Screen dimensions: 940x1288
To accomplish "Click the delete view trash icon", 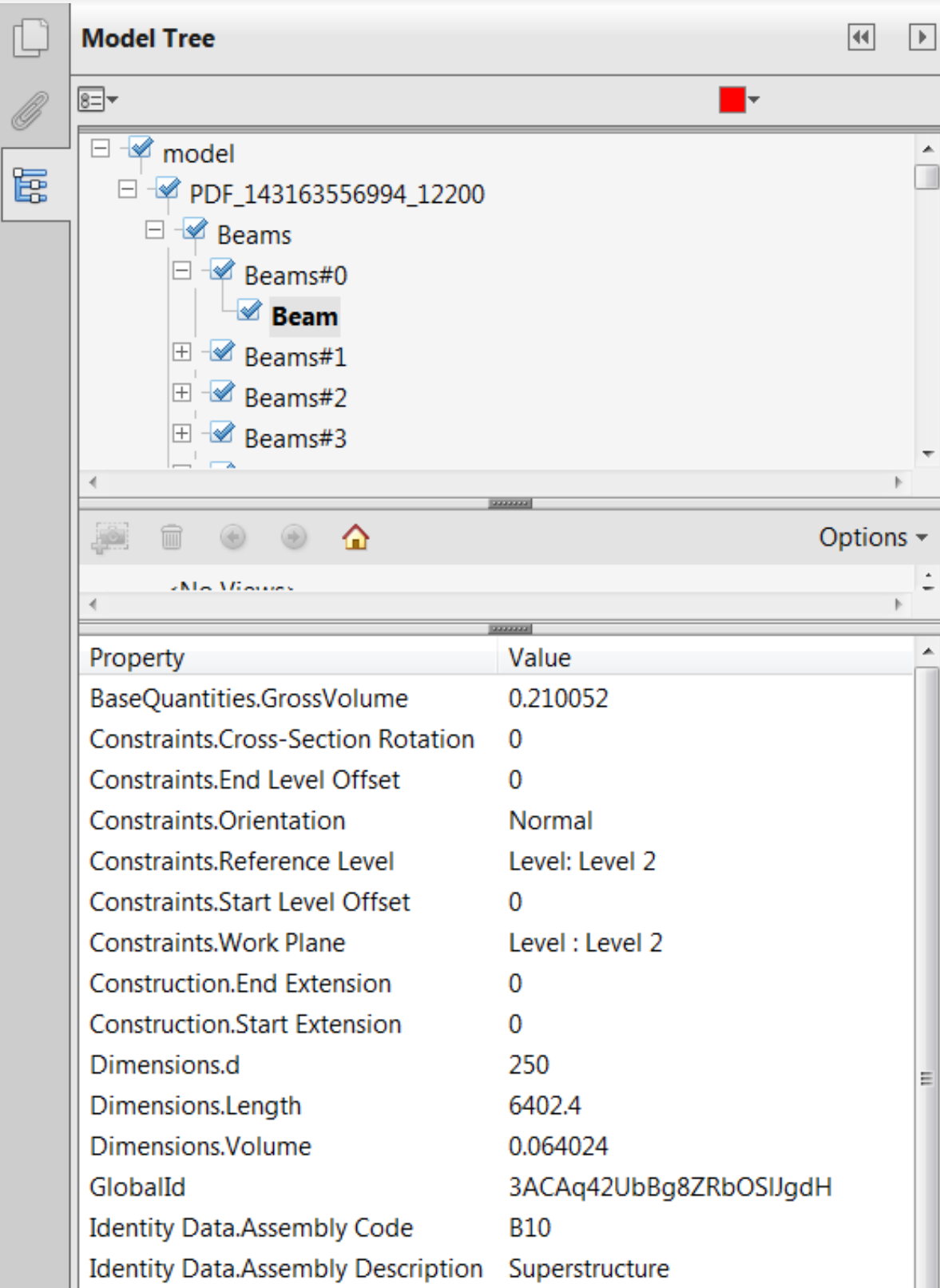I will pos(172,537).
